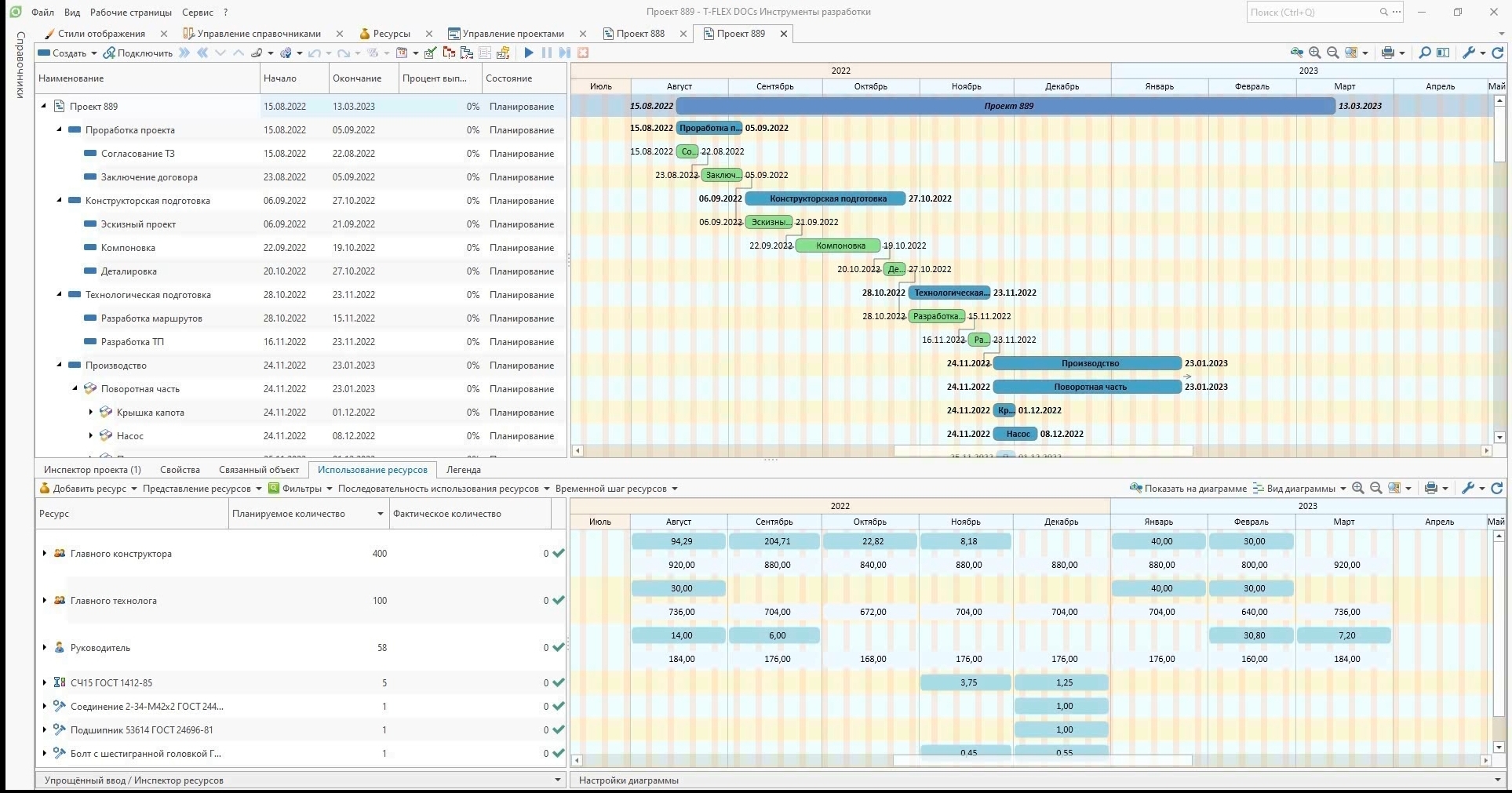Click the Подключить link icon button

[138, 53]
